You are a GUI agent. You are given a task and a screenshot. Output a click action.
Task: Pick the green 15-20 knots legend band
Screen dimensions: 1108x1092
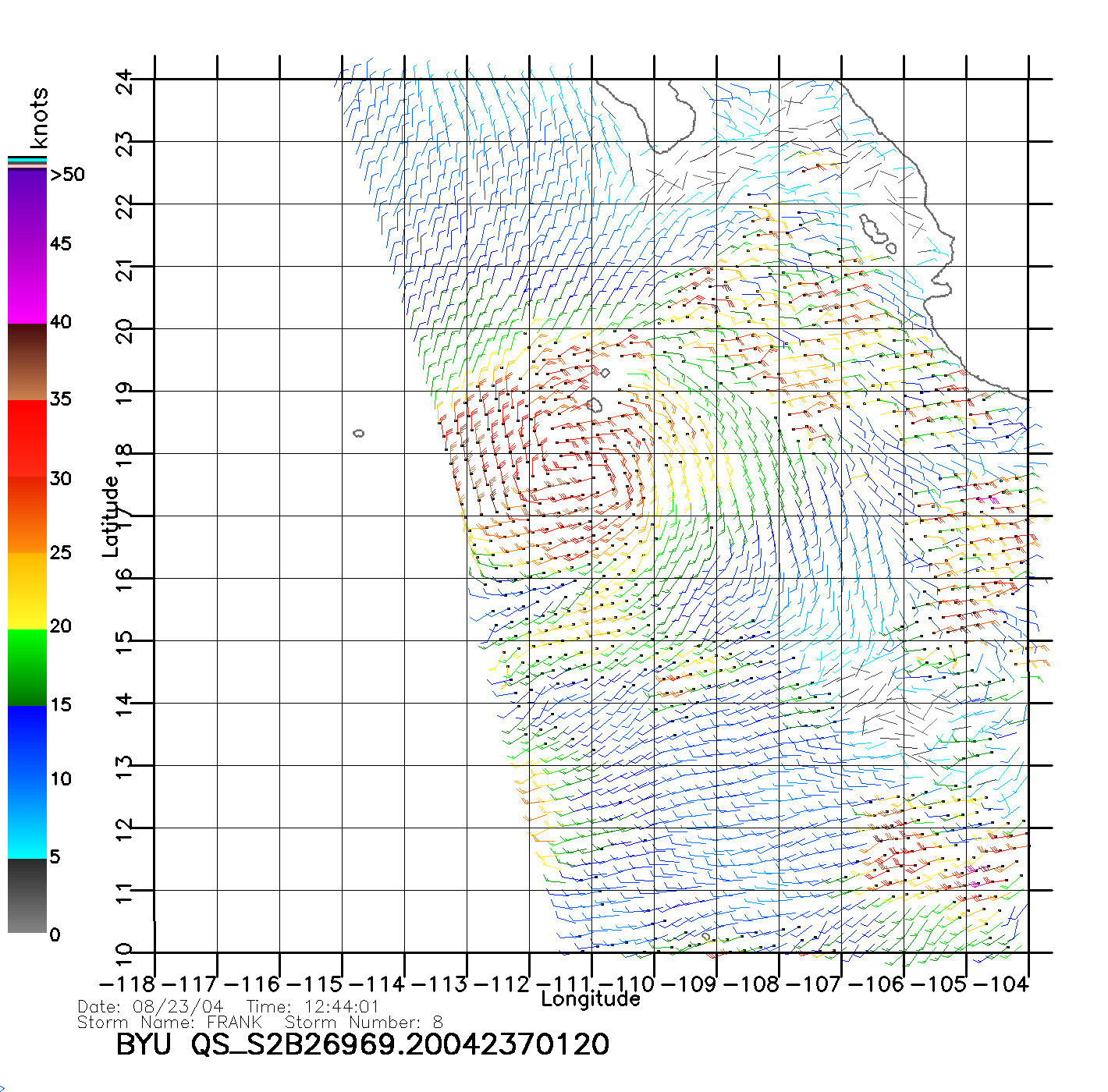click(27, 667)
